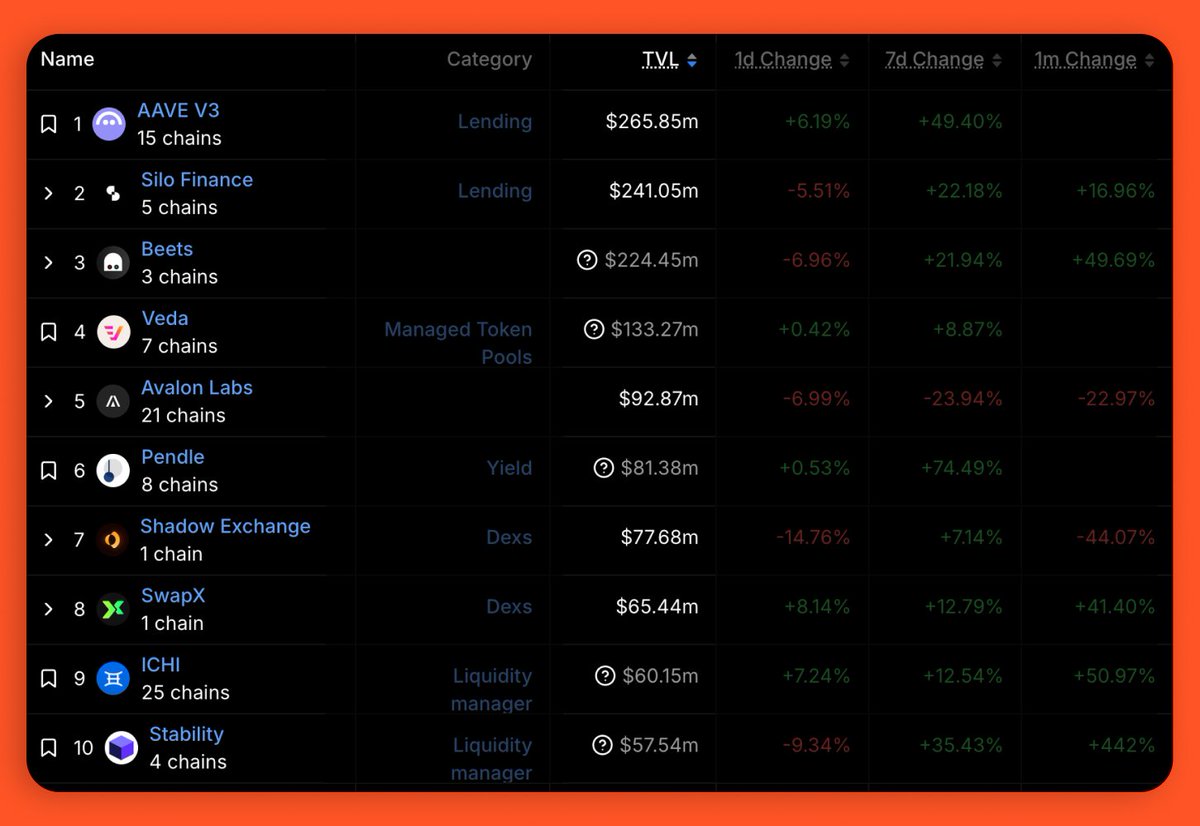Open the Veda protocol link

pos(165,318)
